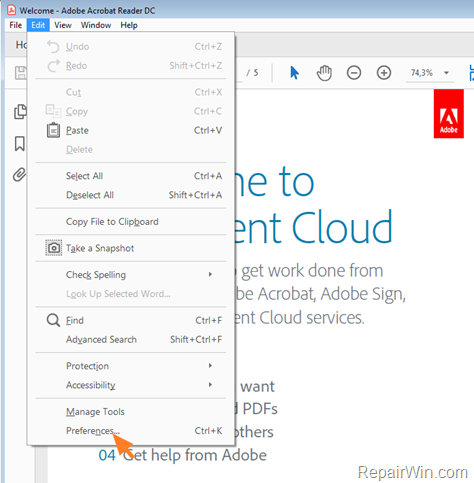Activate the hand pan tool

pyautogui.click(x=324, y=73)
